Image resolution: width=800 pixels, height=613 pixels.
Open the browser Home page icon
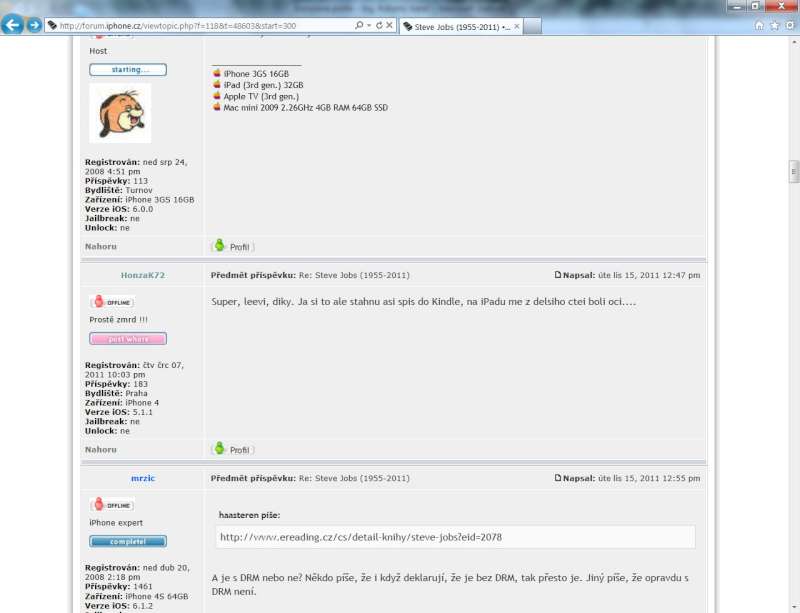[759, 25]
